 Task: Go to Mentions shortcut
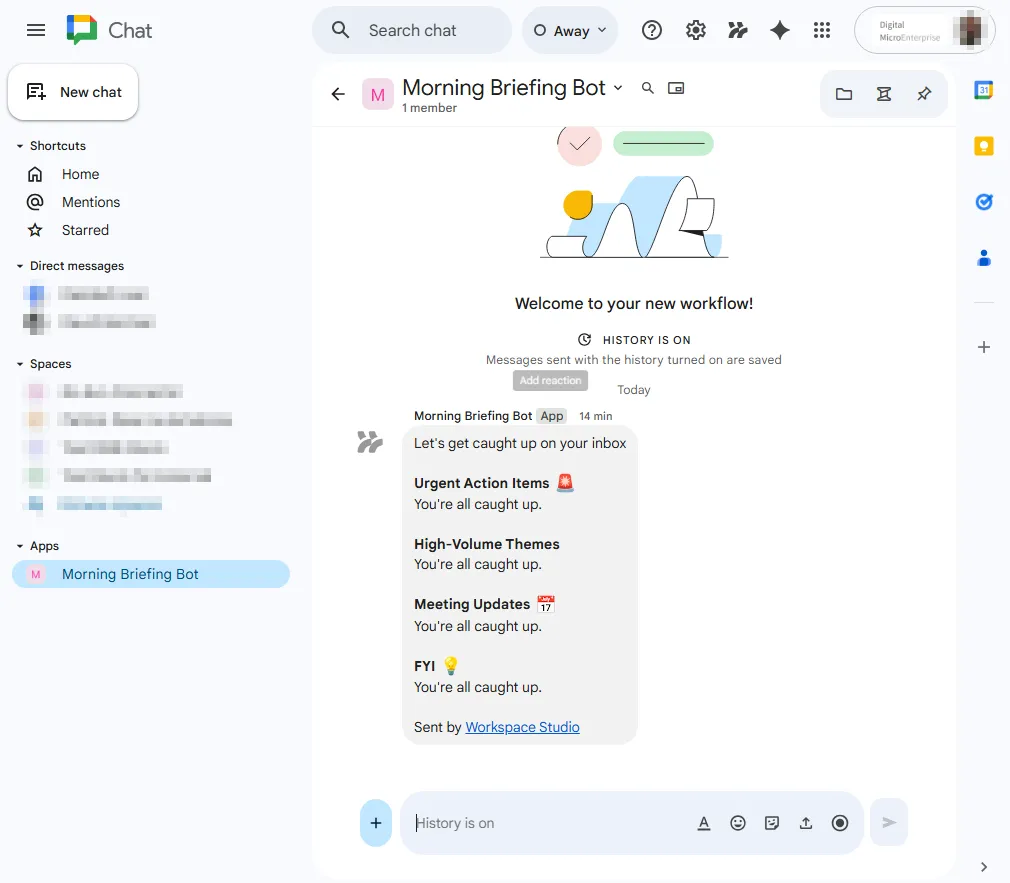tap(90, 202)
